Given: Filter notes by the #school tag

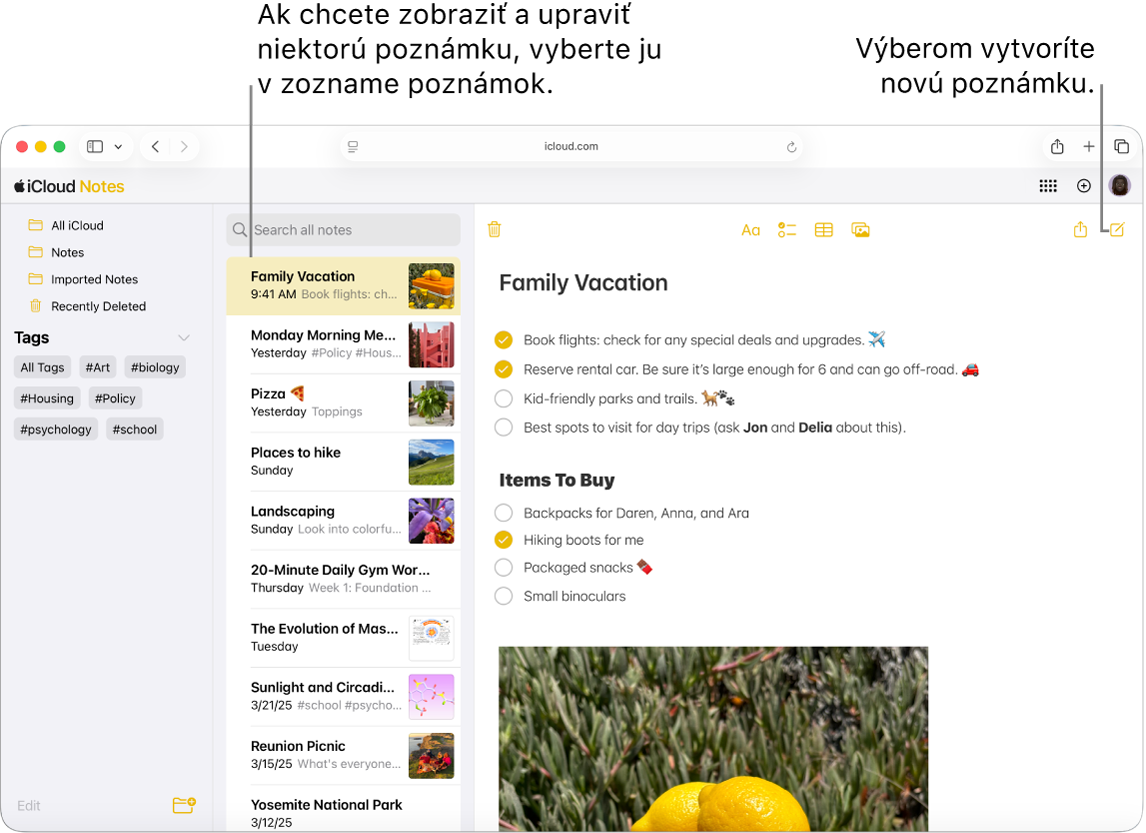Looking at the screenshot, I should (x=134, y=429).
